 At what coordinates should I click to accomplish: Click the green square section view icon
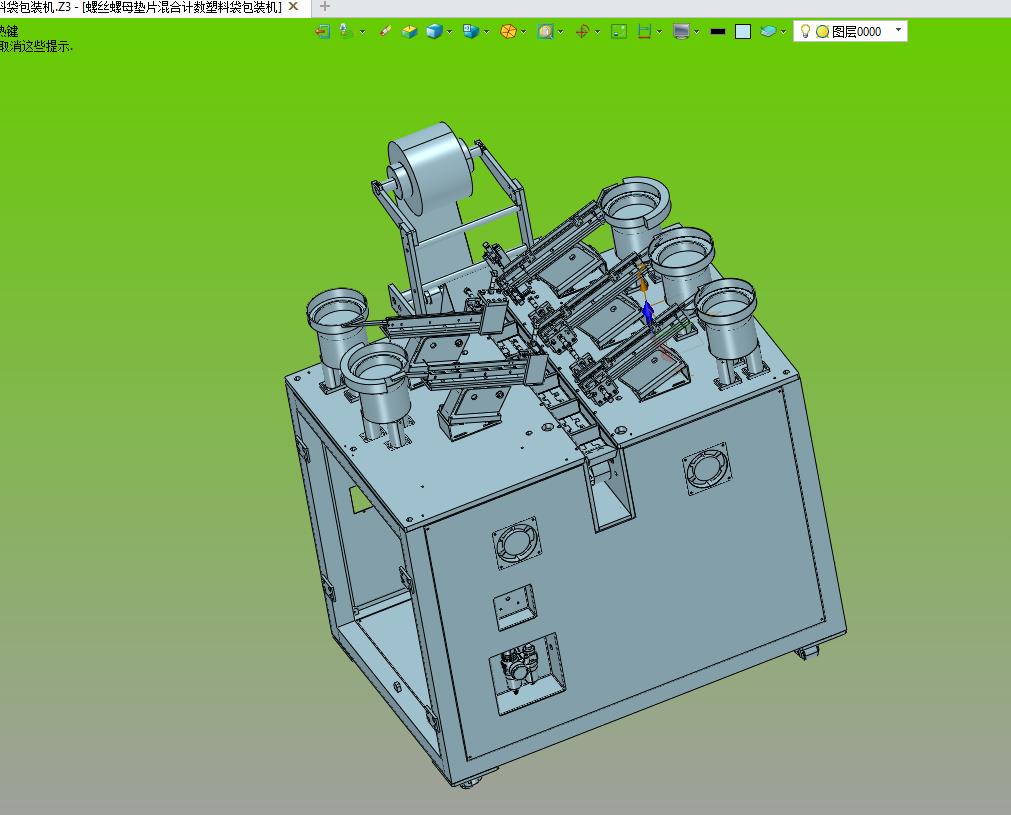pyautogui.click(x=619, y=31)
